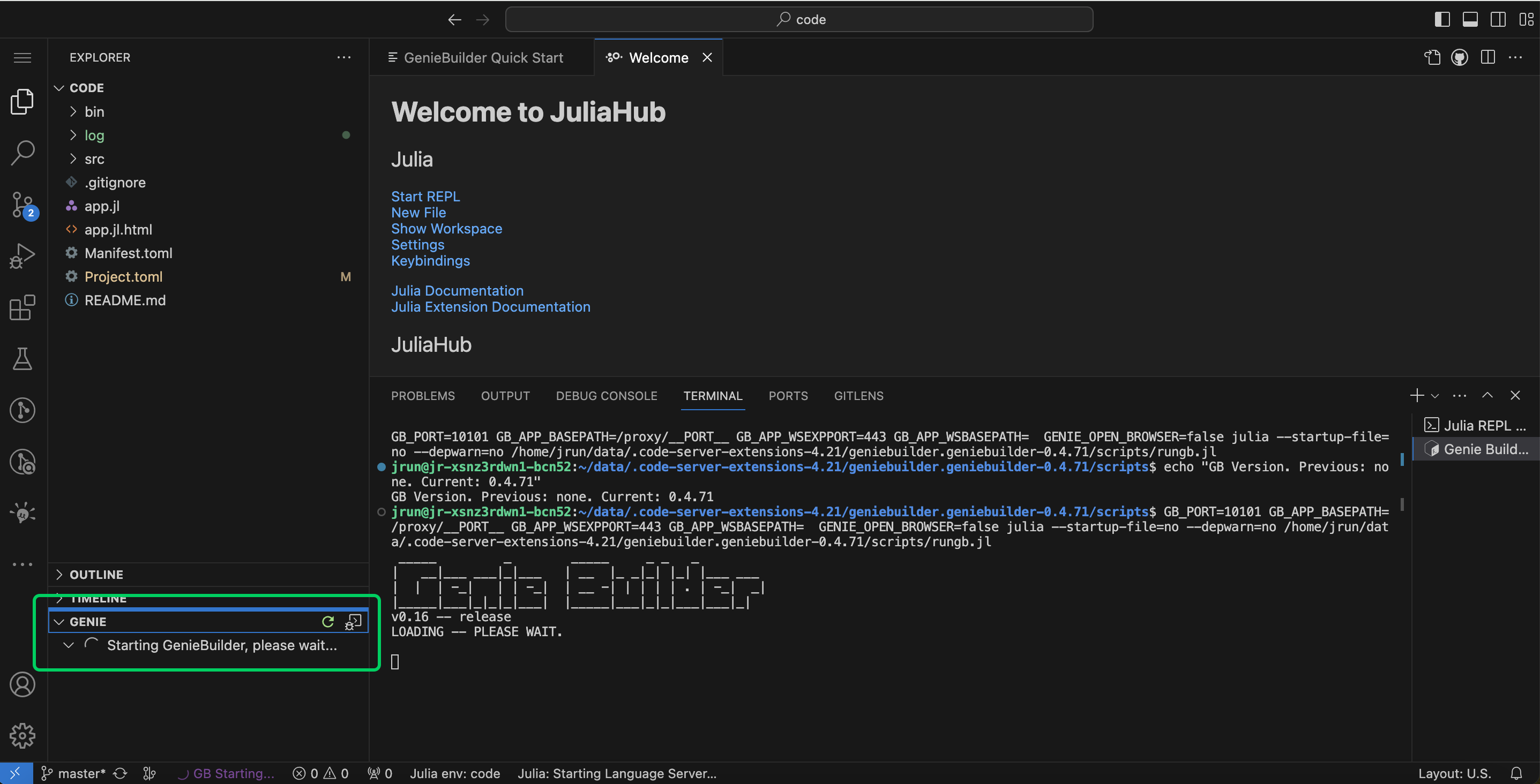This screenshot has height=784, width=1540.
Task: Open the Manage gear in activity bar
Action: click(22, 736)
